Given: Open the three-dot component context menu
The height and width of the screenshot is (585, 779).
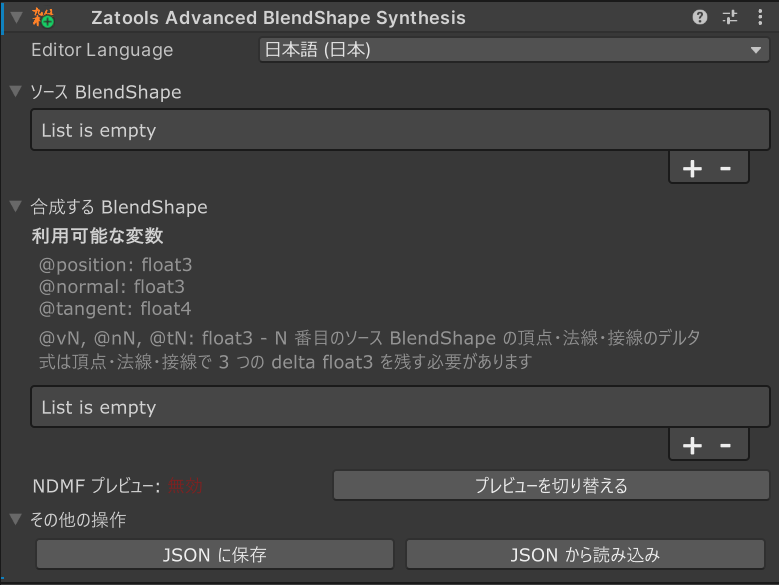Looking at the screenshot, I should (x=760, y=17).
